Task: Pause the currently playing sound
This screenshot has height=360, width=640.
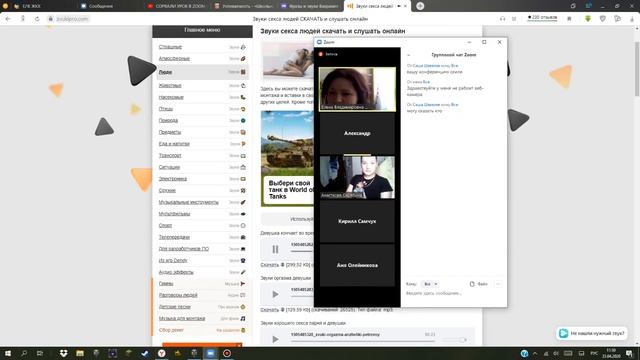Action: (275, 249)
